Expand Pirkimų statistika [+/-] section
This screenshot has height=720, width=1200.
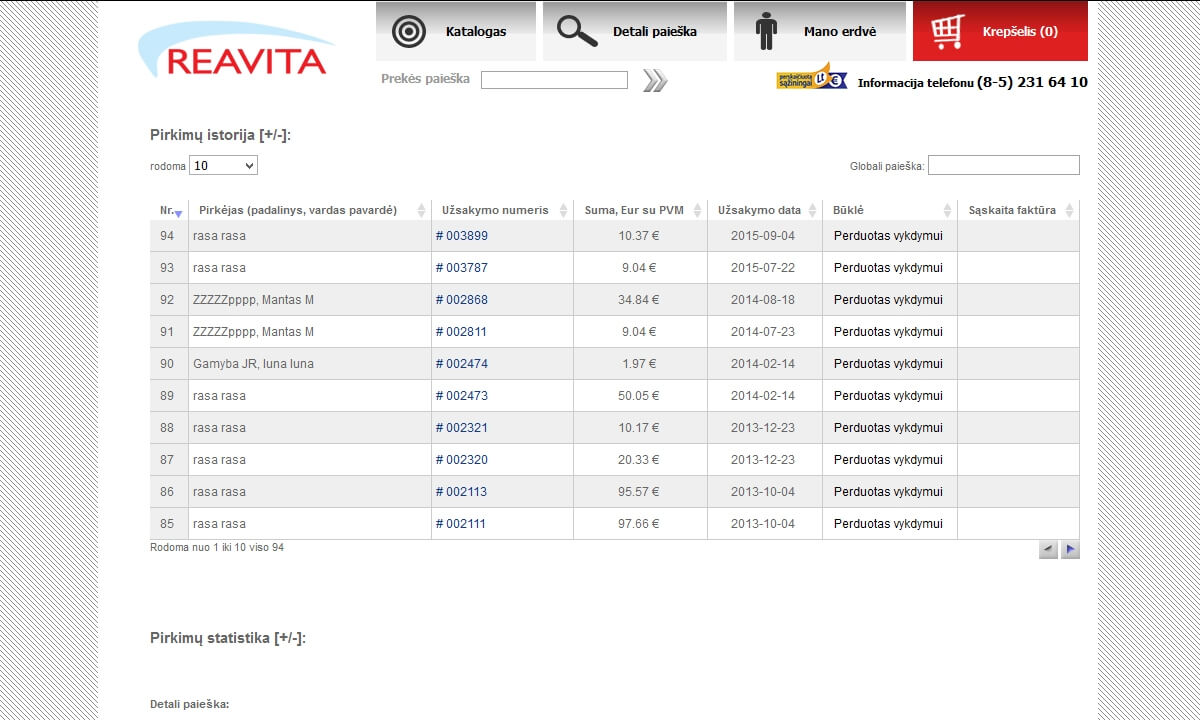[228, 638]
